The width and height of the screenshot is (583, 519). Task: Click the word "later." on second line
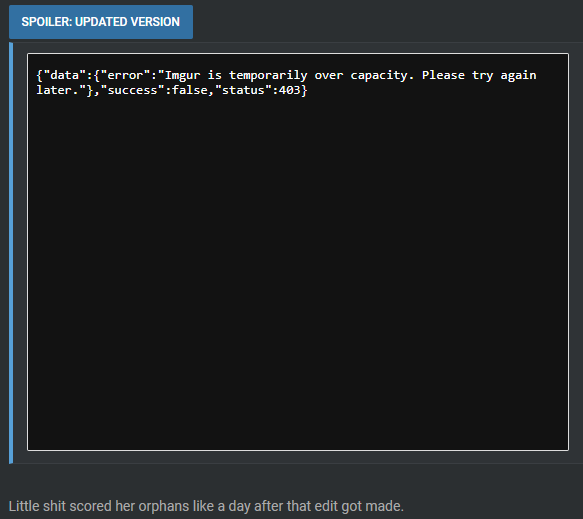tap(58, 90)
